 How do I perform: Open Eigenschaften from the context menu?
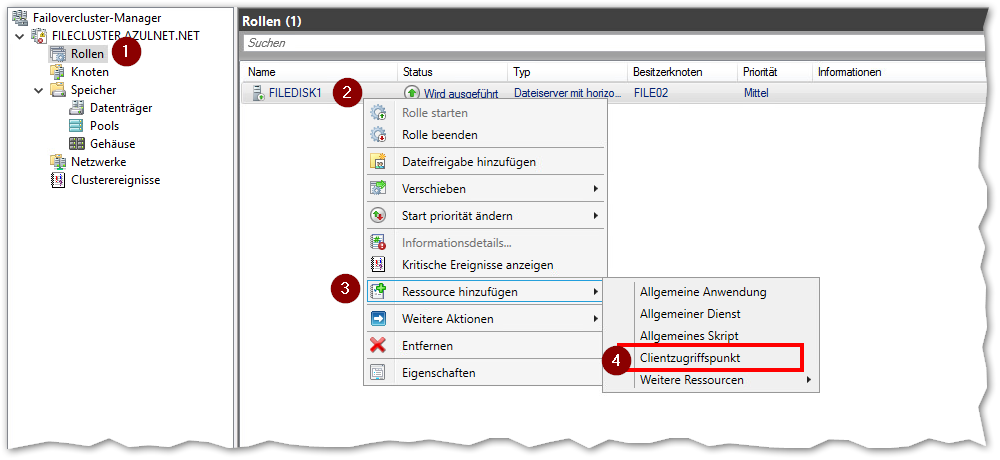pyautogui.click(x=438, y=373)
